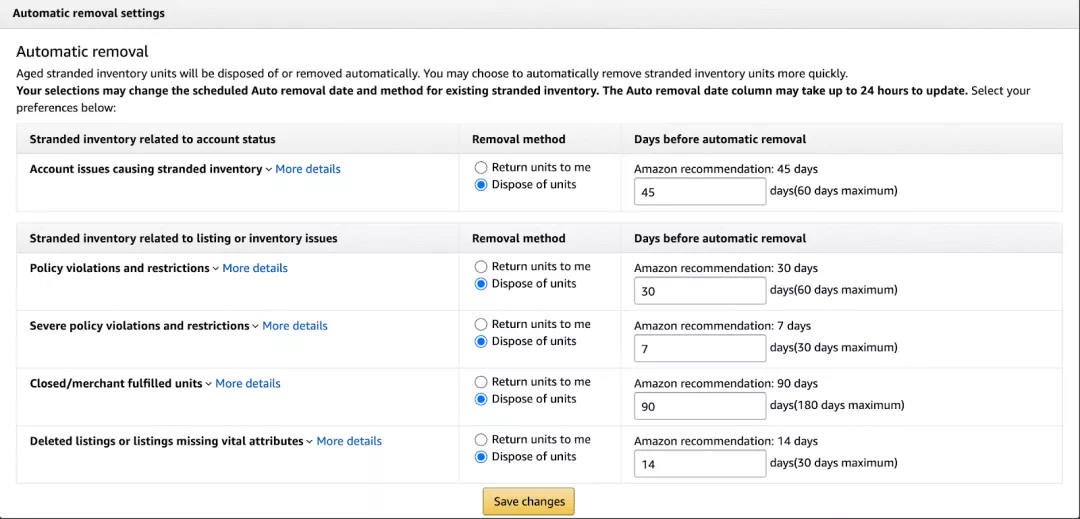Click the Account issues days field showing 45

pyautogui.click(x=700, y=192)
